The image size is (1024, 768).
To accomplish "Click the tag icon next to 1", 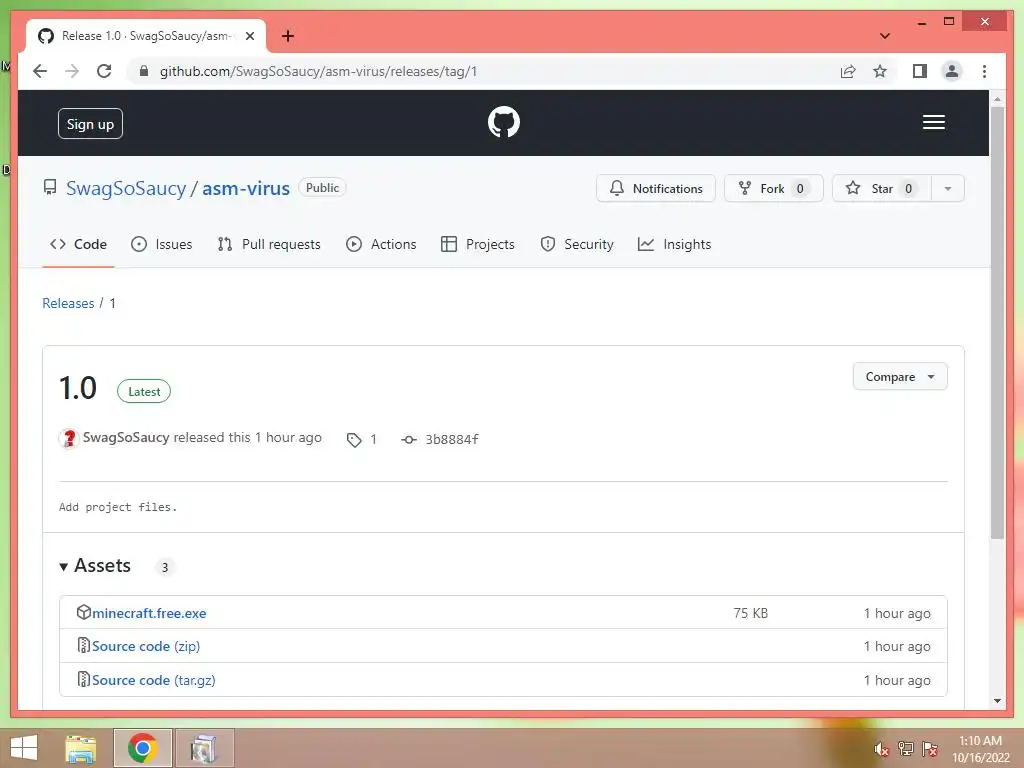I will (x=354, y=440).
